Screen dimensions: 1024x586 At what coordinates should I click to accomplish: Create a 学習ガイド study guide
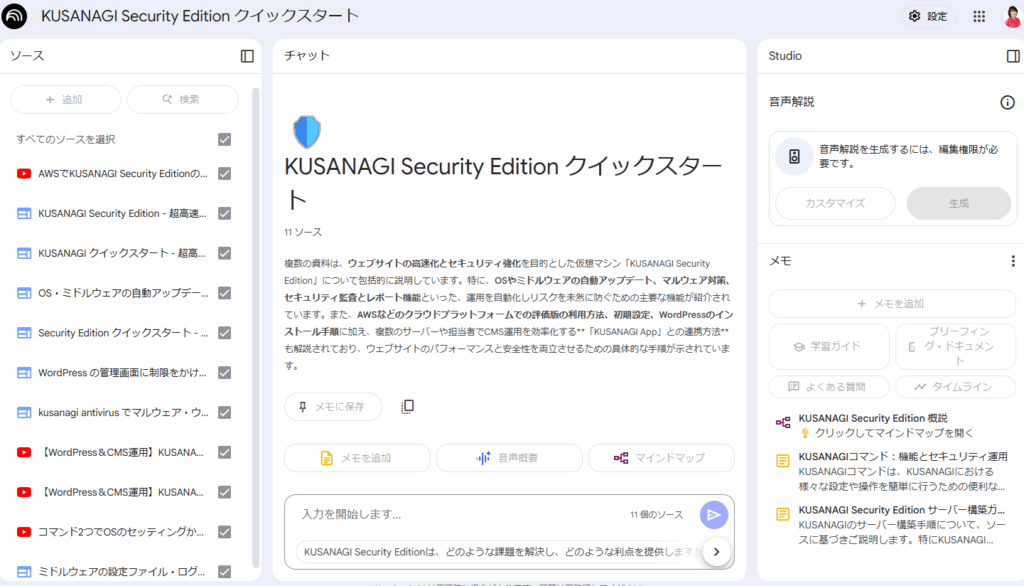point(829,346)
